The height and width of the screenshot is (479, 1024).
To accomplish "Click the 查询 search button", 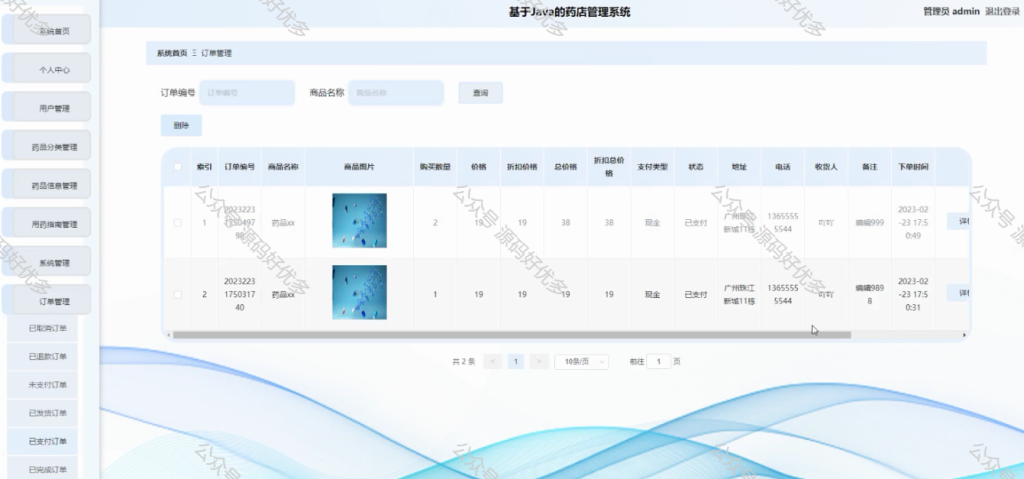I will pos(481,93).
